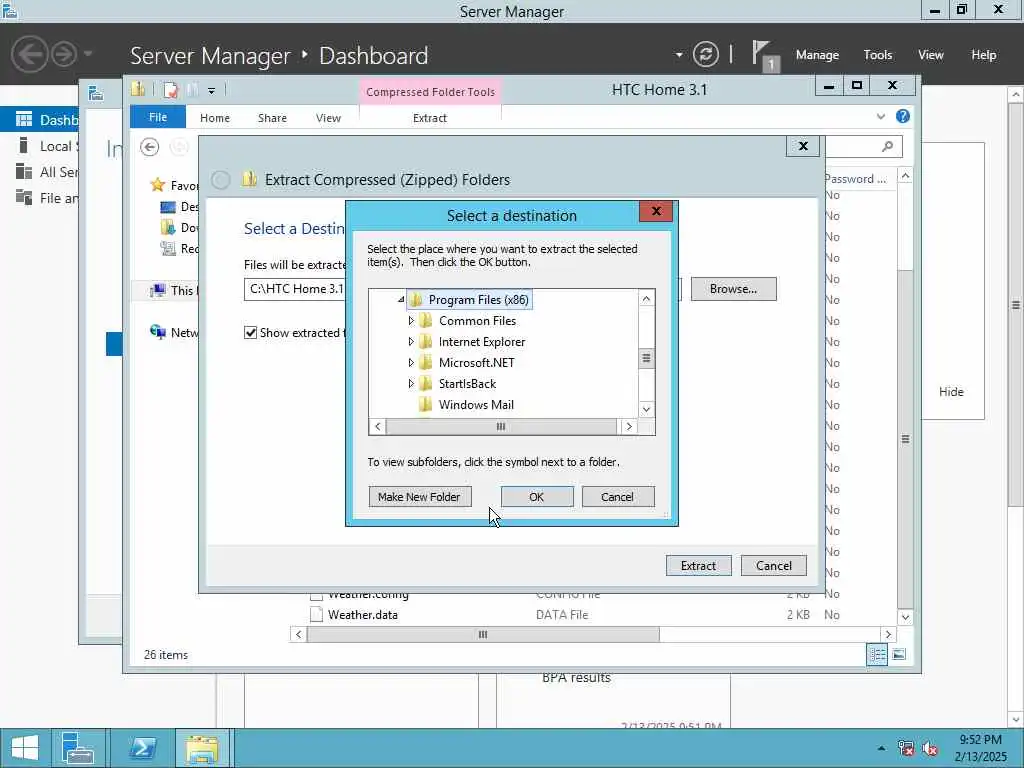Click the Explorer window folder icon in quick access toolbar
Image resolution: width=1024 pixels, height=768 pixels.
[x=138, y=89]
